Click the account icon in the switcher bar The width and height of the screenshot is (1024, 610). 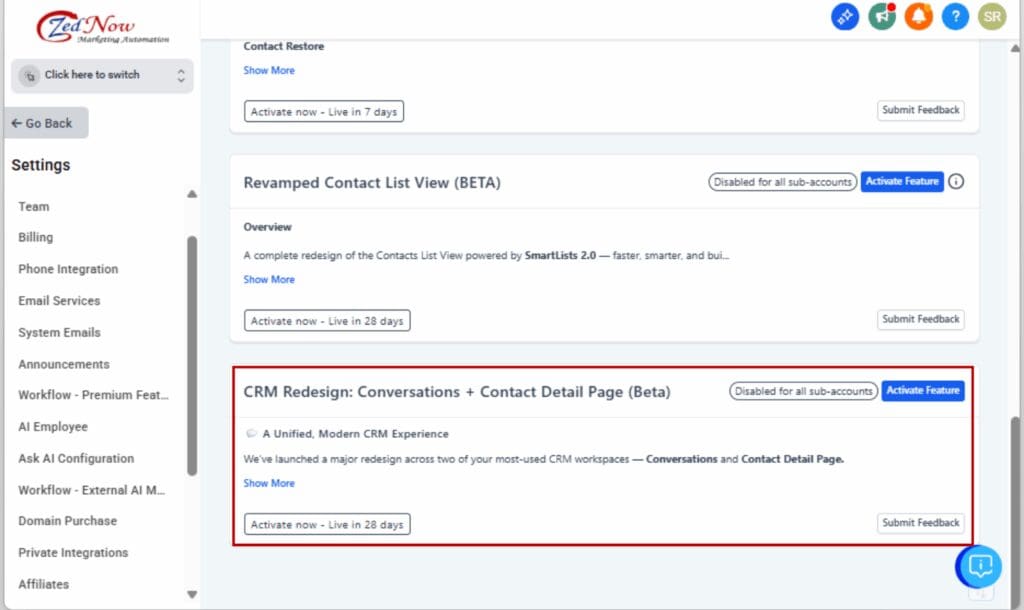[x=27, y=75]
